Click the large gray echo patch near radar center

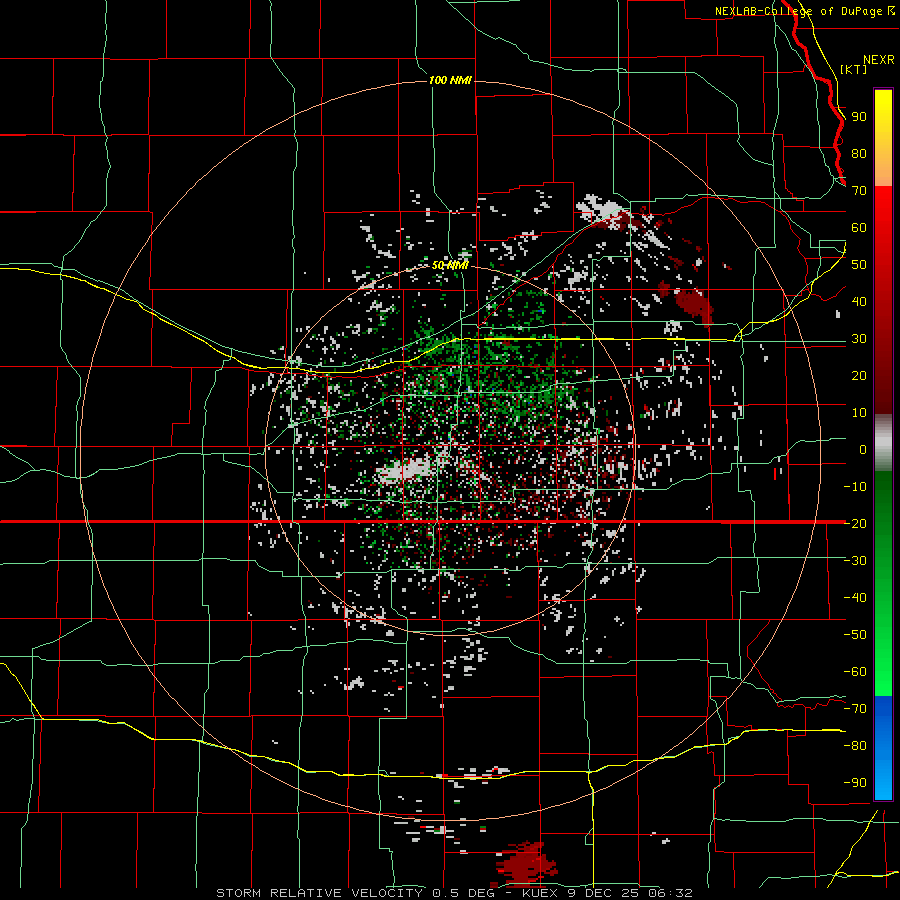point(405,470)
